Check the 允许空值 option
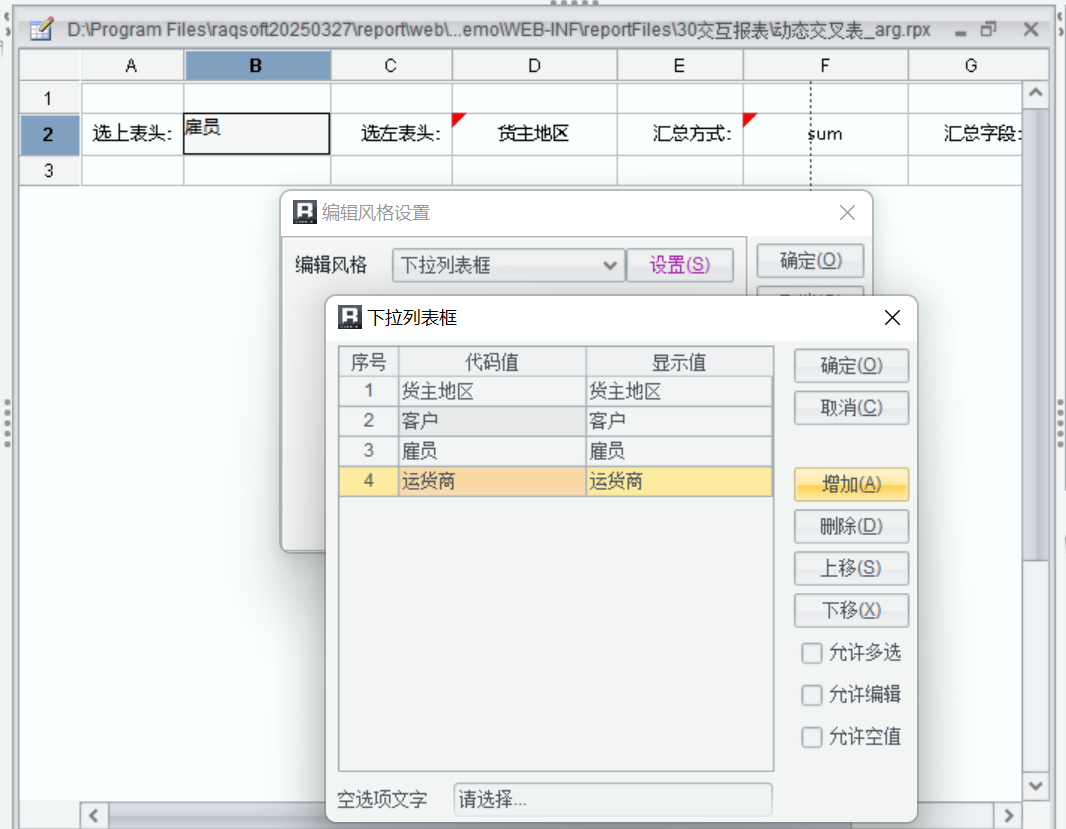 (x=812, y=737)
